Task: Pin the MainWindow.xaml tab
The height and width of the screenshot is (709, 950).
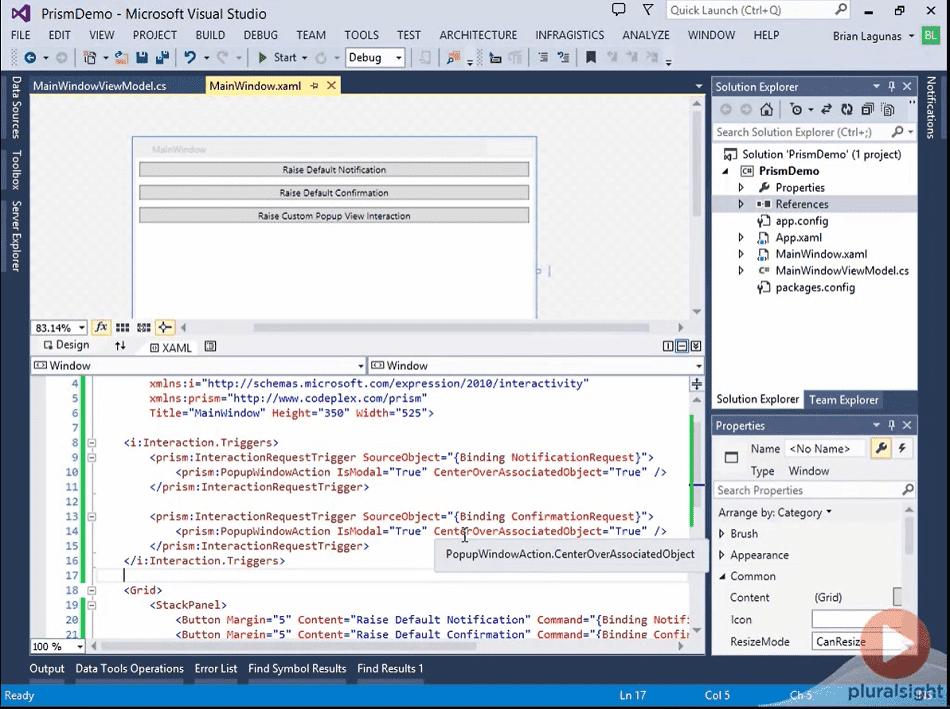Action: (x=314, y=86)
